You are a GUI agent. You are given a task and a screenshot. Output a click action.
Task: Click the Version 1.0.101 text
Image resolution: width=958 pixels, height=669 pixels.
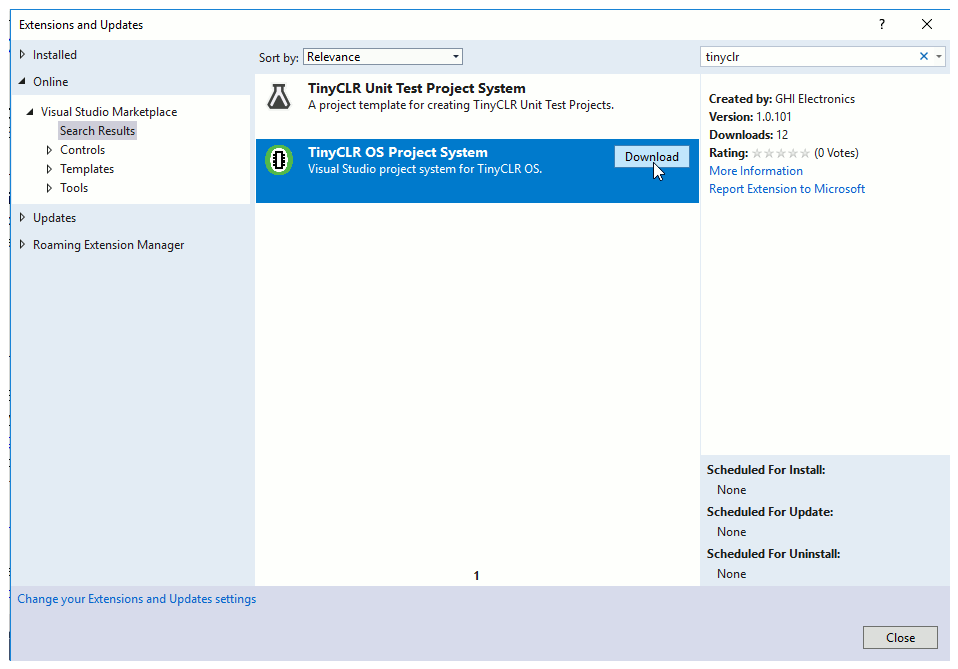tap(750, 117)
